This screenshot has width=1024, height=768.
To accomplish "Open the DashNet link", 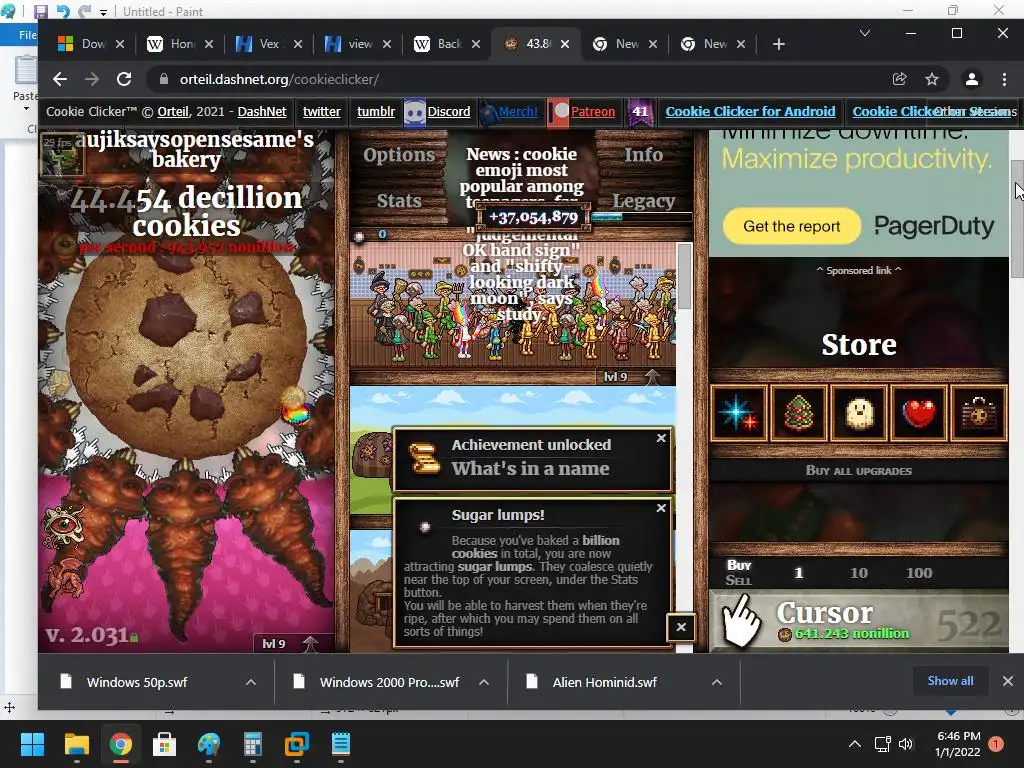I will [262, 112].
